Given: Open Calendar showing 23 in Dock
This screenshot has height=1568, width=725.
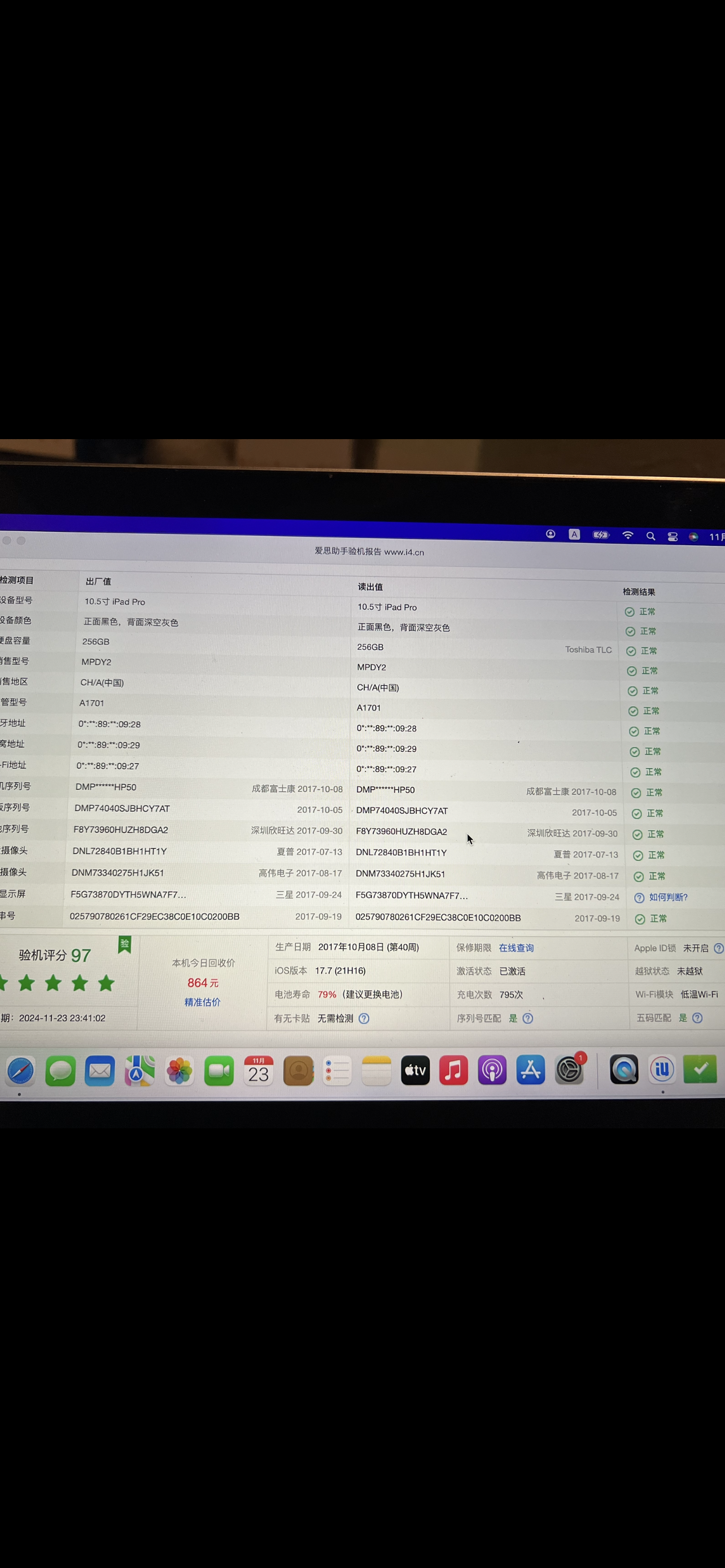Looking at the screenshot, I should coord(258,1071).
